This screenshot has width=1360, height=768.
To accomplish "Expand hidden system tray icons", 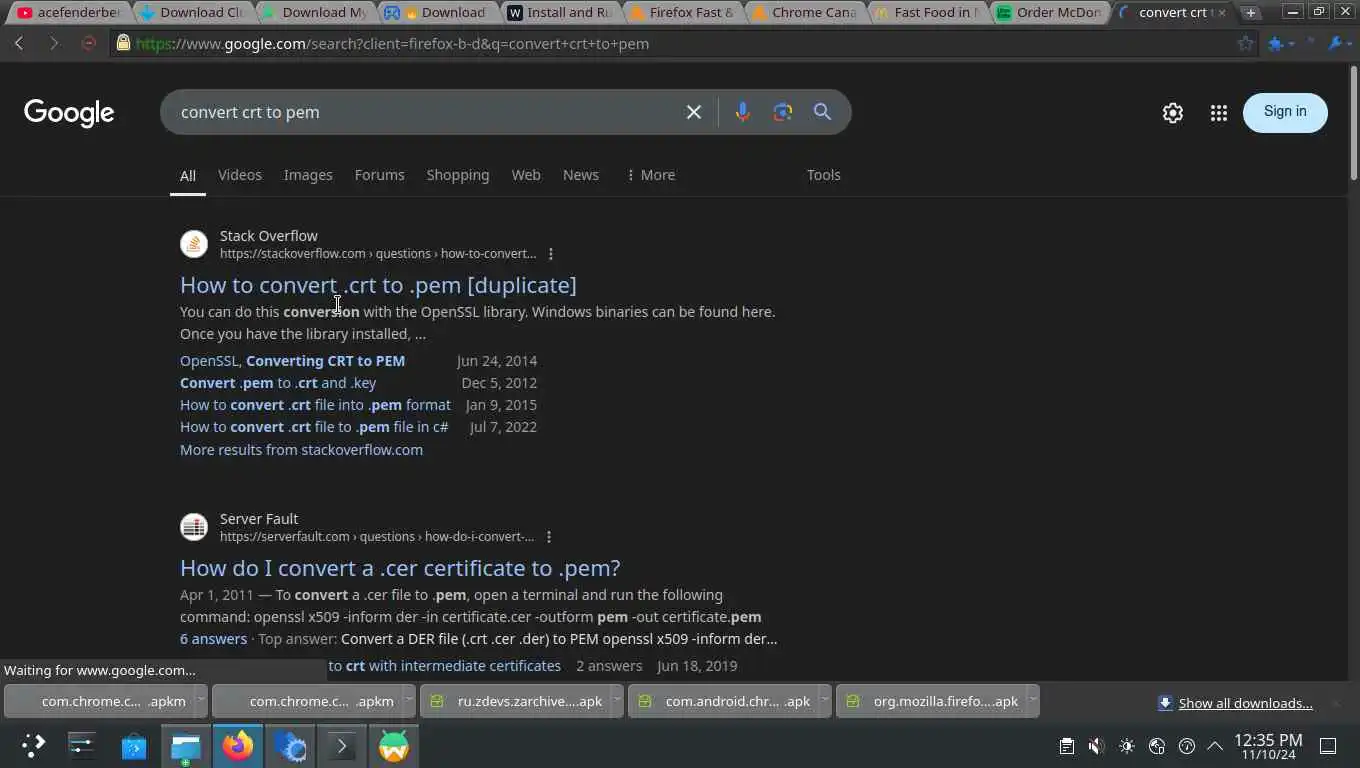I will point(1215,746).
